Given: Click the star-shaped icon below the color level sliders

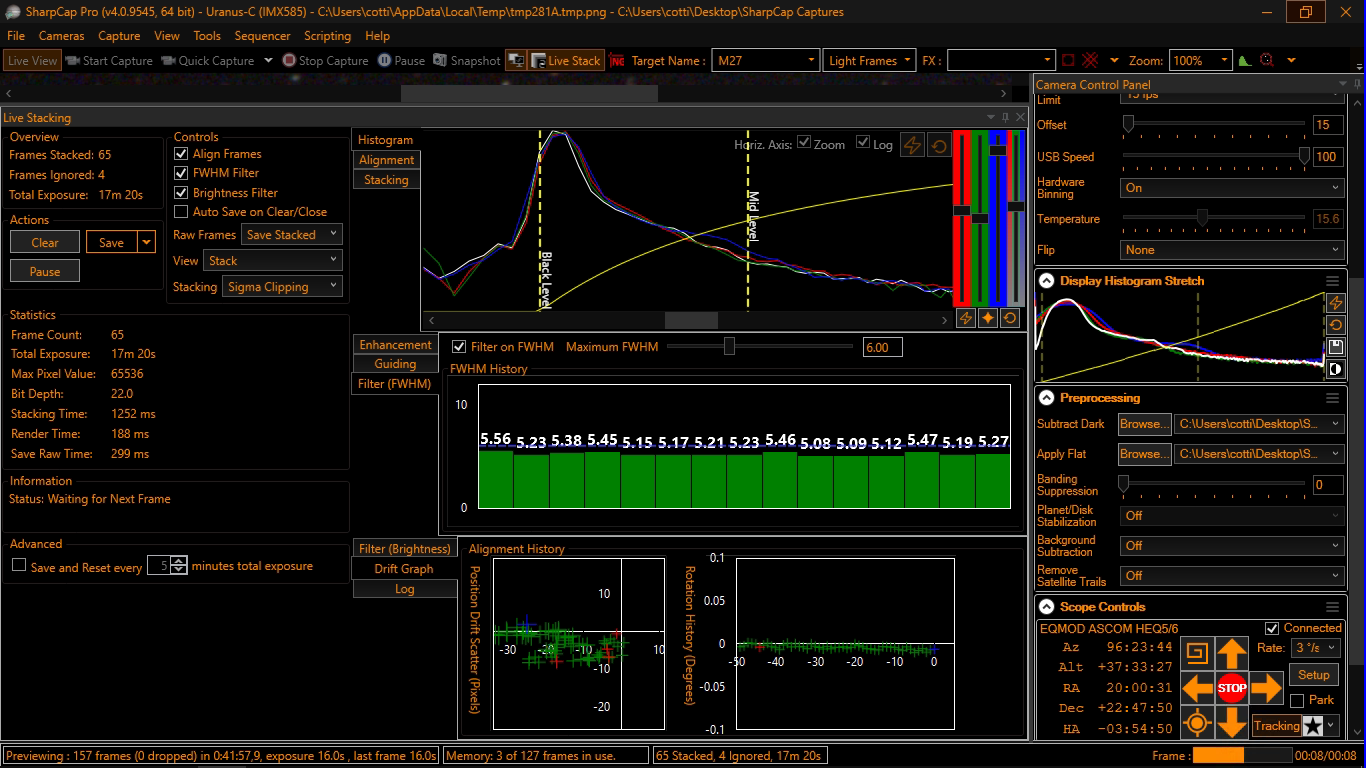Looking at the screenshot, I should pyautogui.click(x=988, y=318).
